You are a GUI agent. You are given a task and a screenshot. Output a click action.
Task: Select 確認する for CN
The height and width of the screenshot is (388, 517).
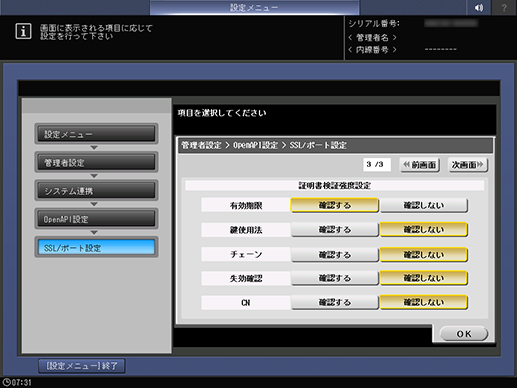335,302
